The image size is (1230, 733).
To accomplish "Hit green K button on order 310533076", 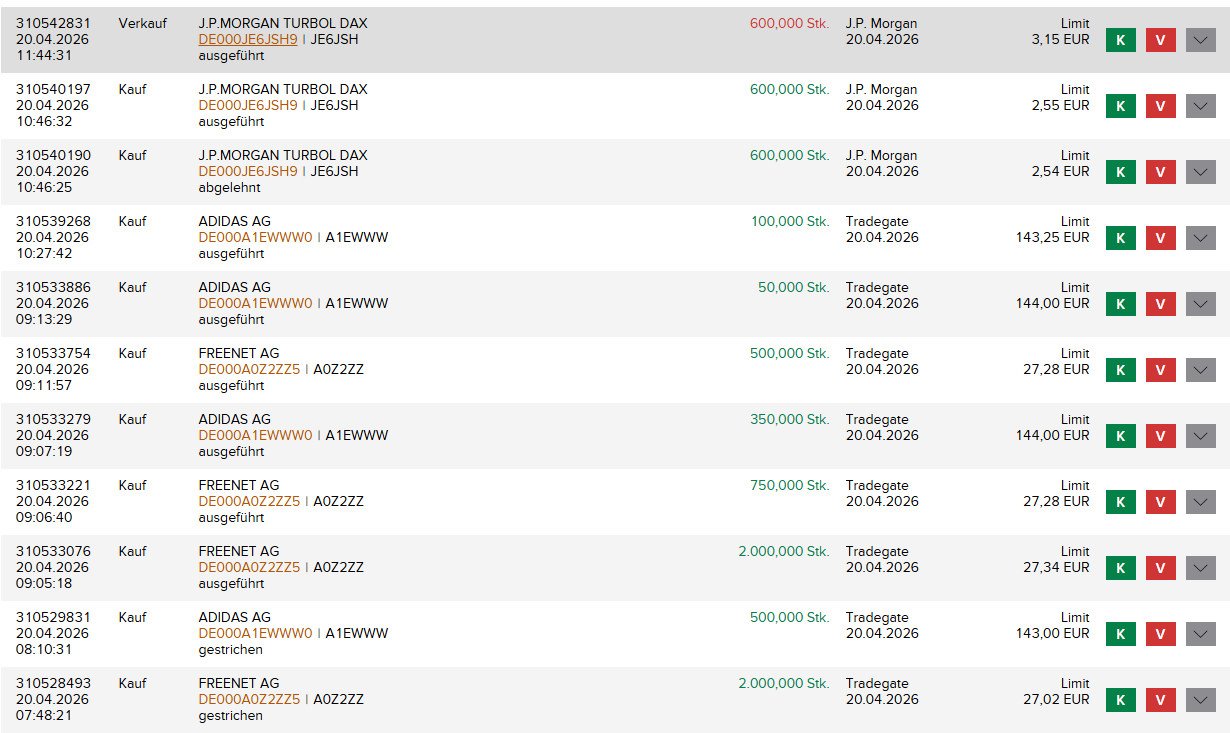I will (x=1120, y=568).
